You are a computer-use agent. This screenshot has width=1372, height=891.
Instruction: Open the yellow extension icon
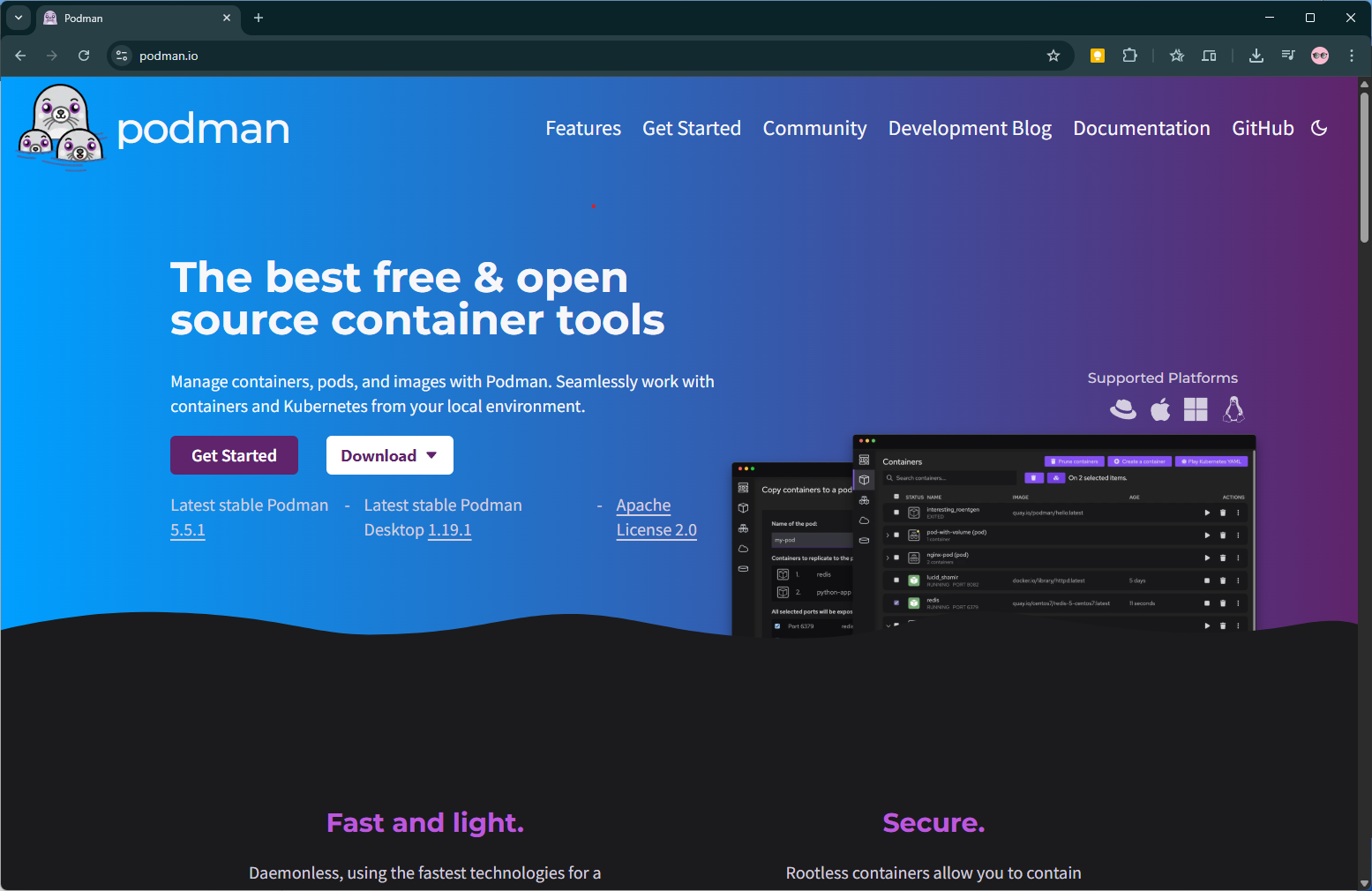pyautogui.click(x=1098, y=56)
